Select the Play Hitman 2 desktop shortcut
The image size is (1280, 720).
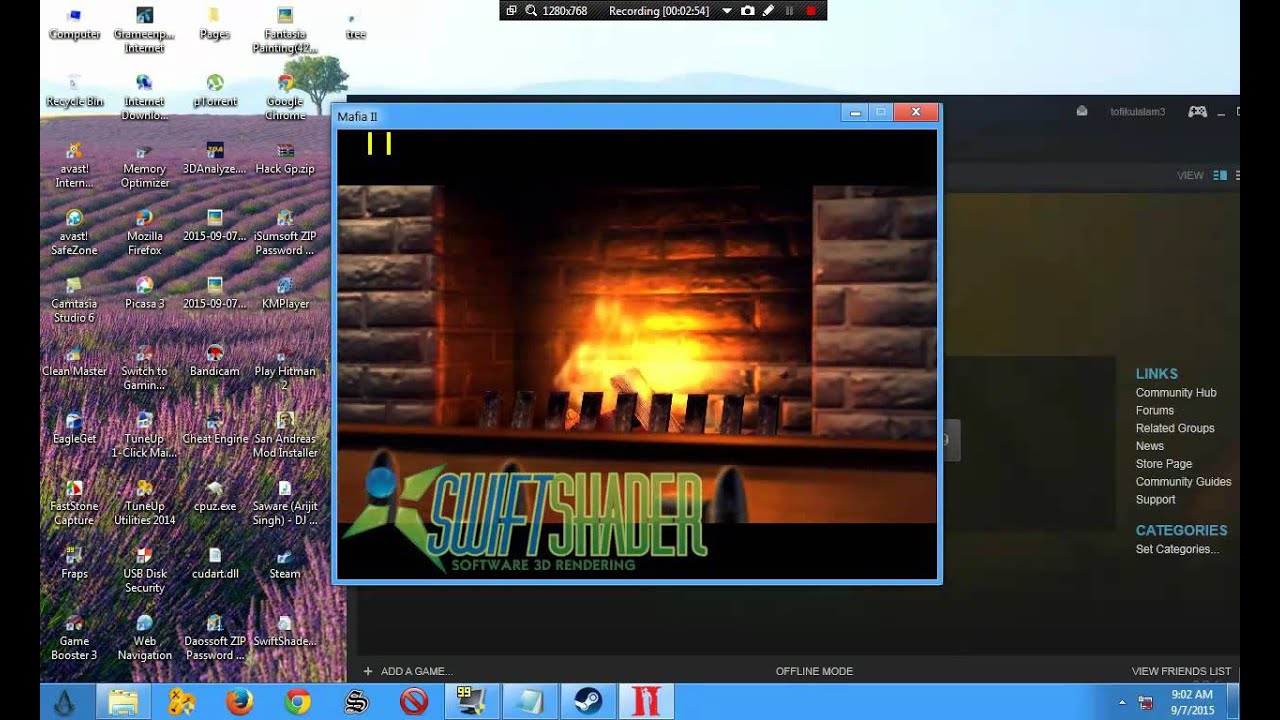[x=285, y=368]
